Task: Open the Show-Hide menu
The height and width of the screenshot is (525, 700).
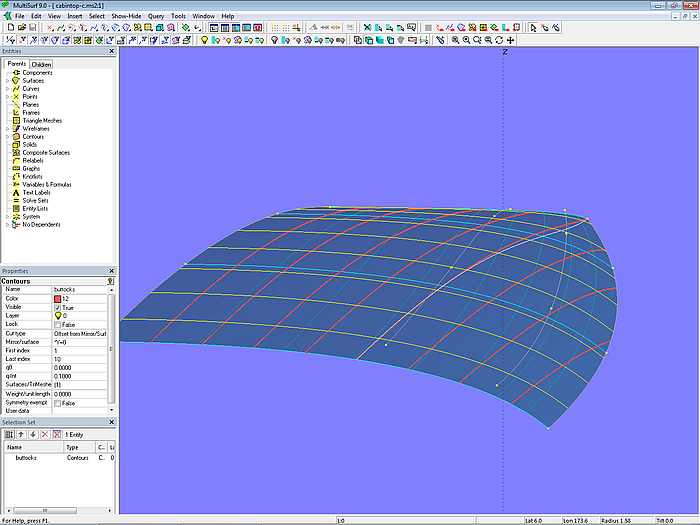Action: [x=126, y=17]
